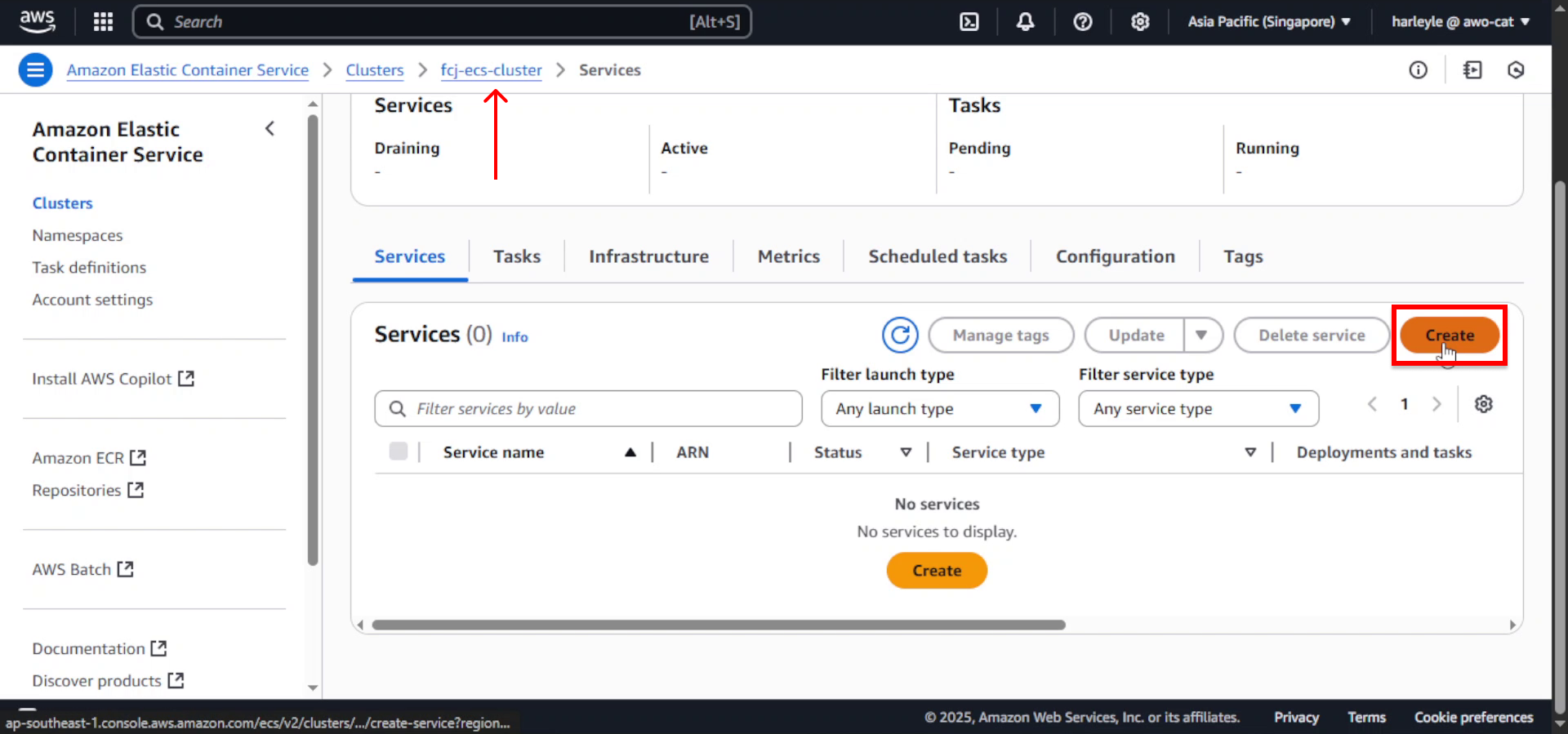Go to the next page of services
This screenshot has width=1568, height=734.
click(1437, 404)
